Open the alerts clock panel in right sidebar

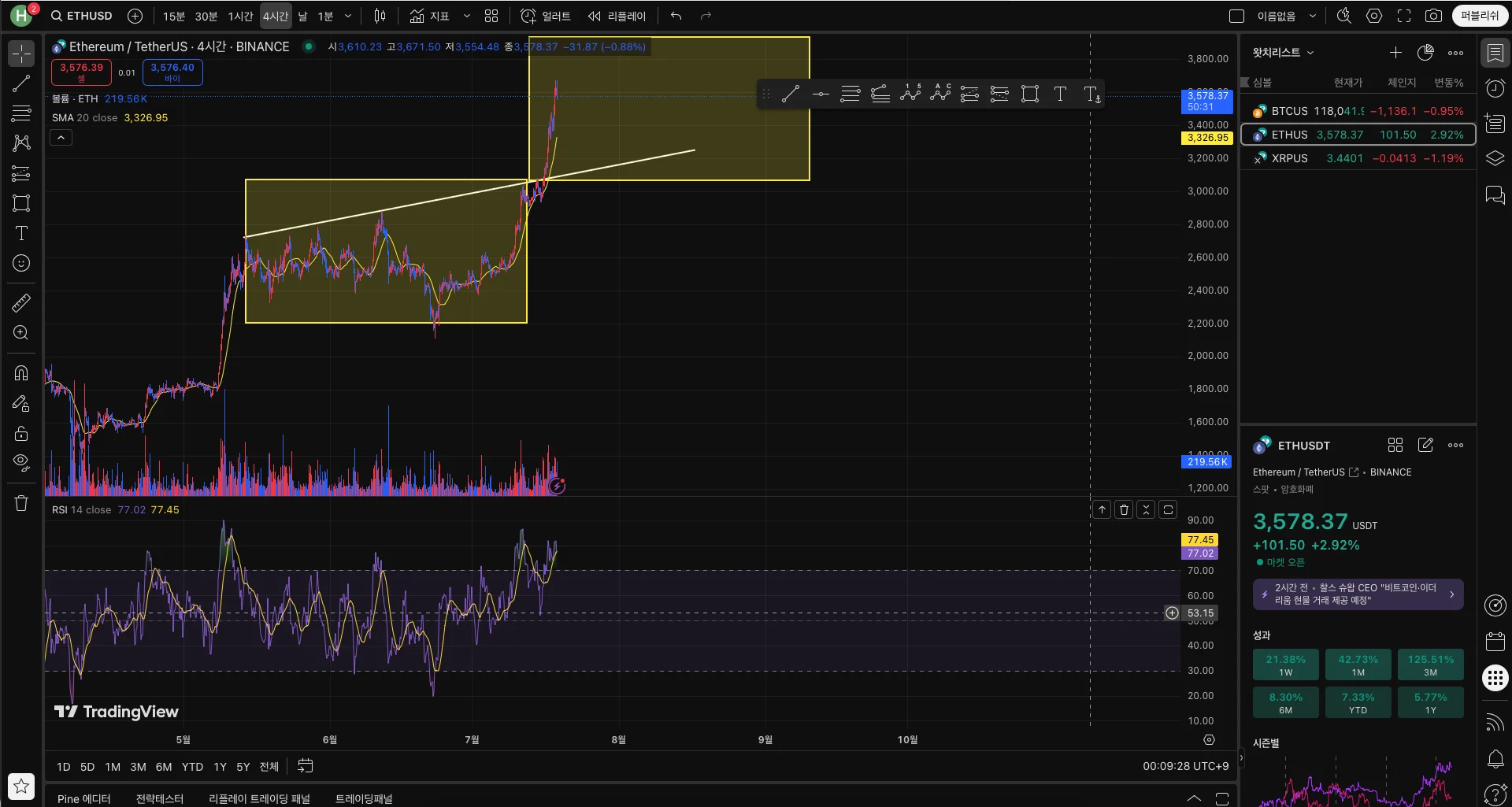1495,88
